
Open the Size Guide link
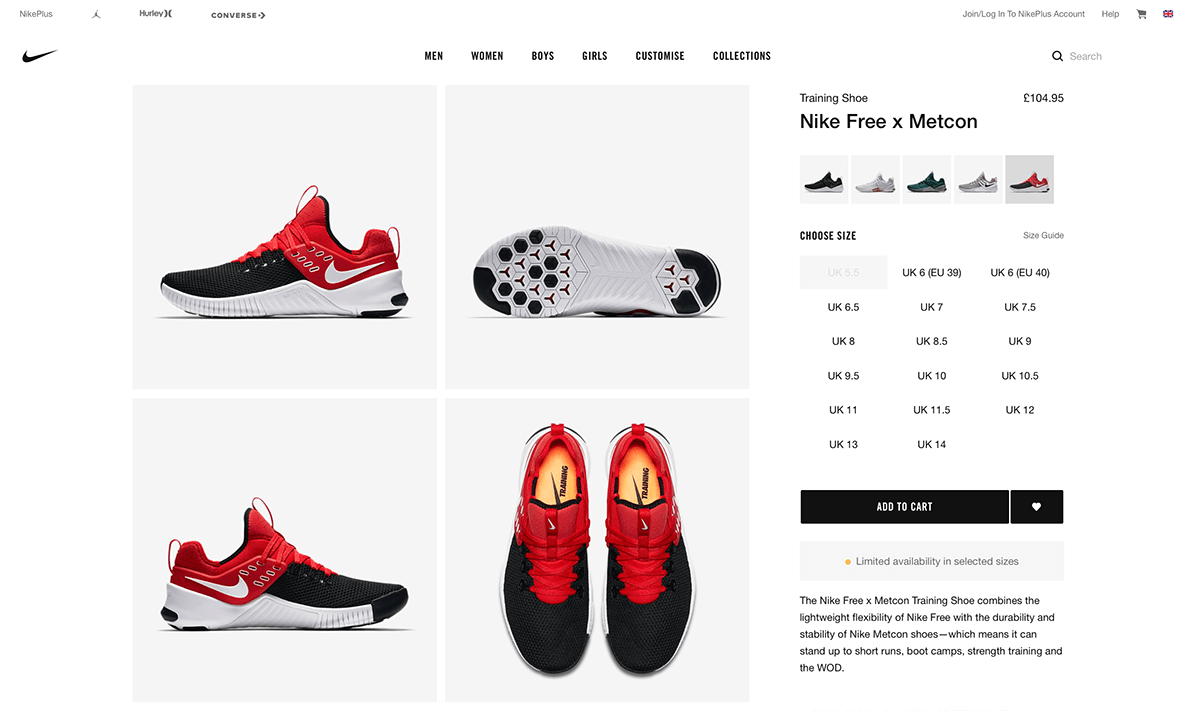point(1043,235)
